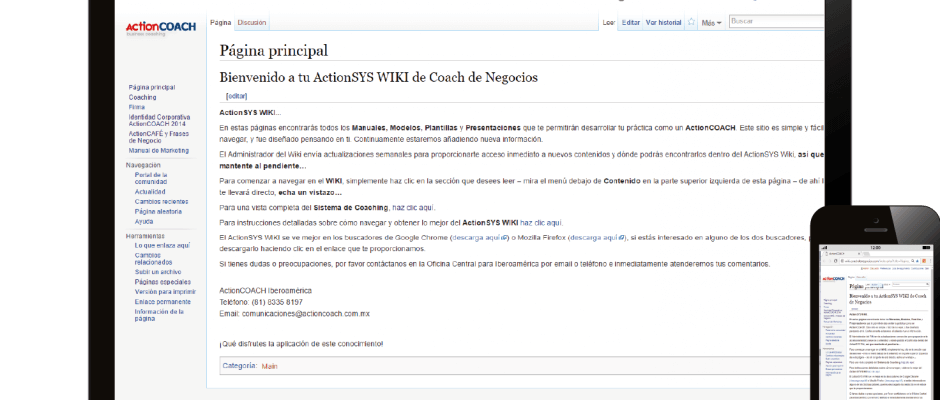Viewport: 940px width, 400px height.
Task: Open Página aleatoria link
Action: click(158, 211)
